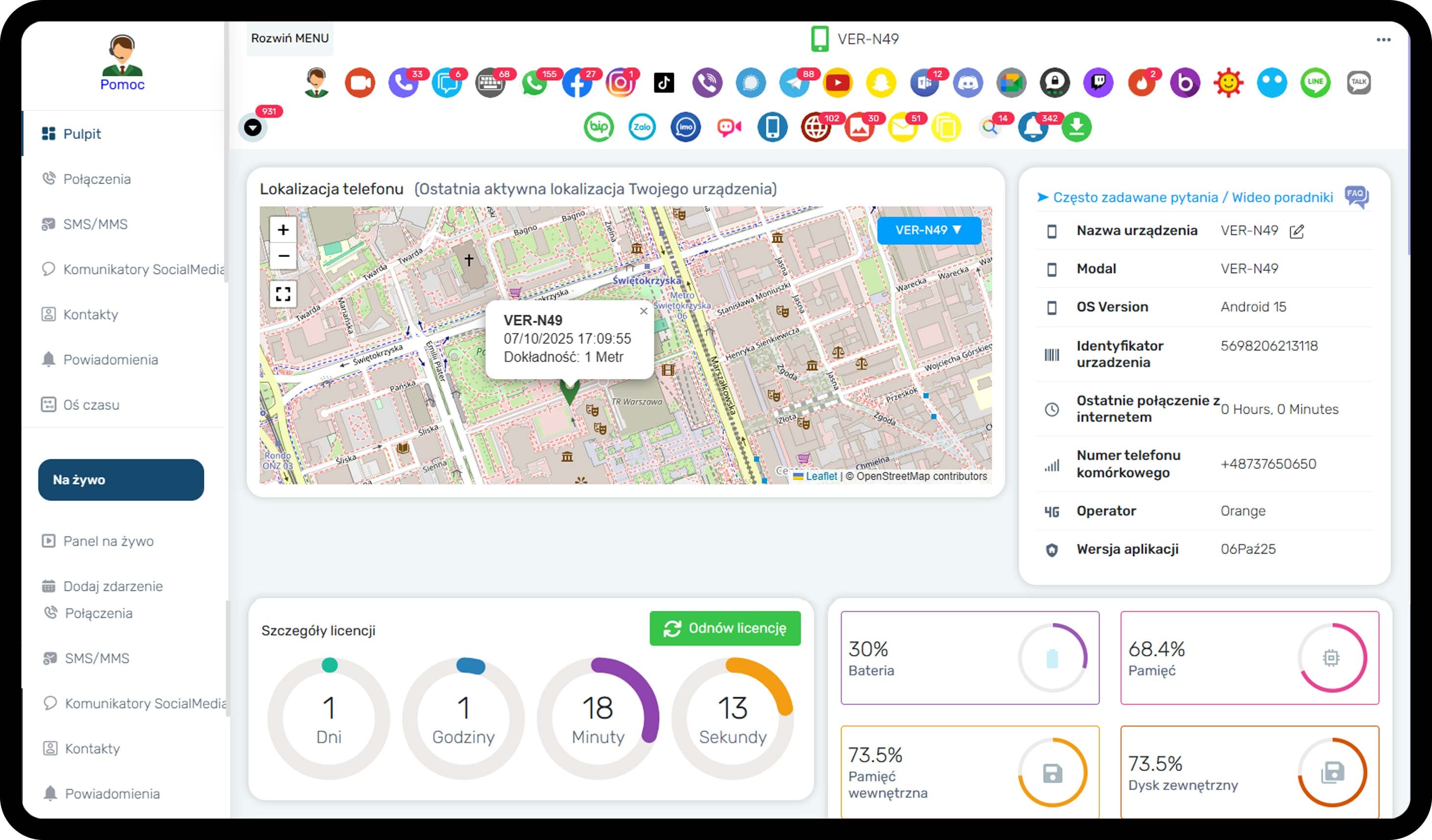
Task: Click the 73.5% Pamięć wewnętrzna card
Action: (x=970, y=772)
